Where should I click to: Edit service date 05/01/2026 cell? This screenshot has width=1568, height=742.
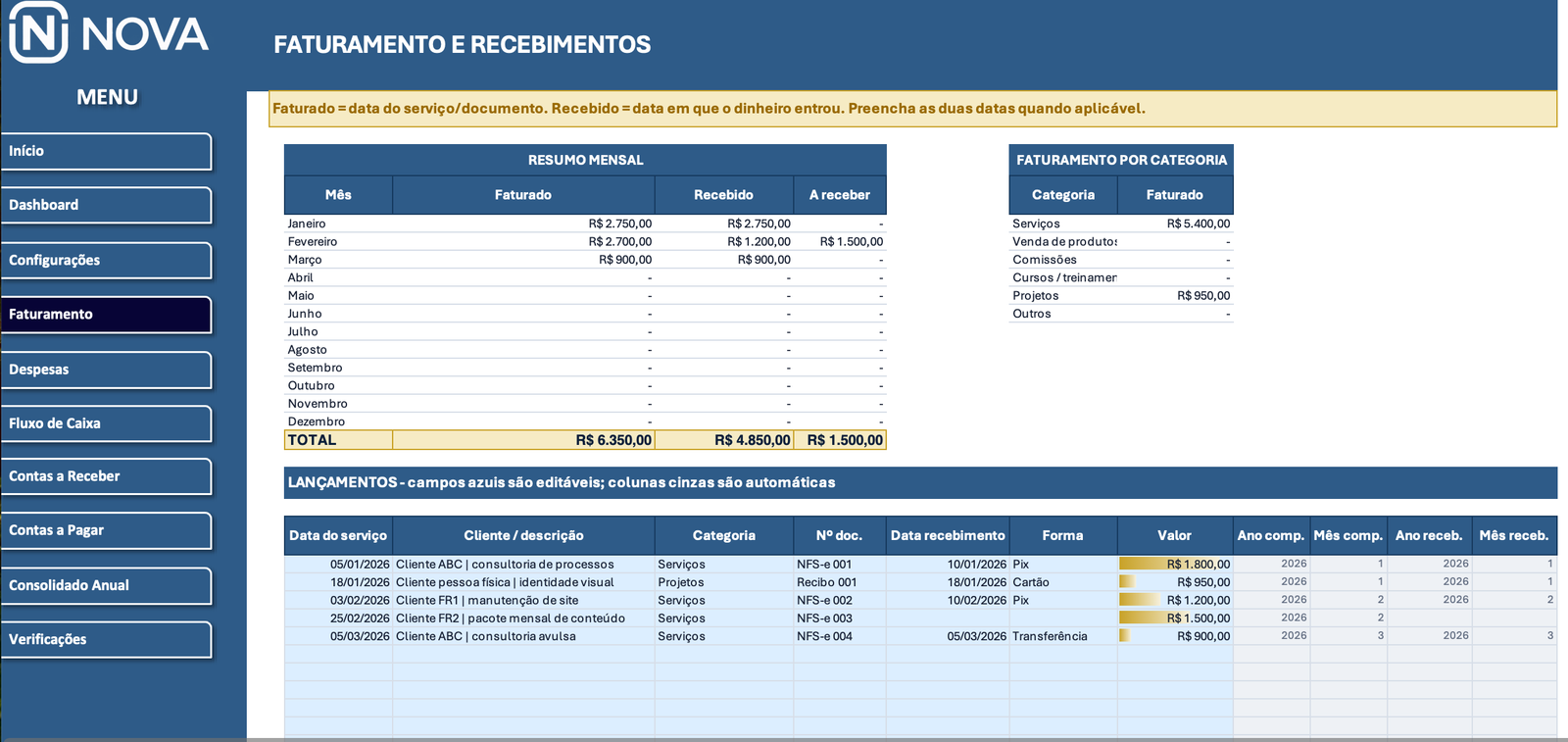(338, 565)
